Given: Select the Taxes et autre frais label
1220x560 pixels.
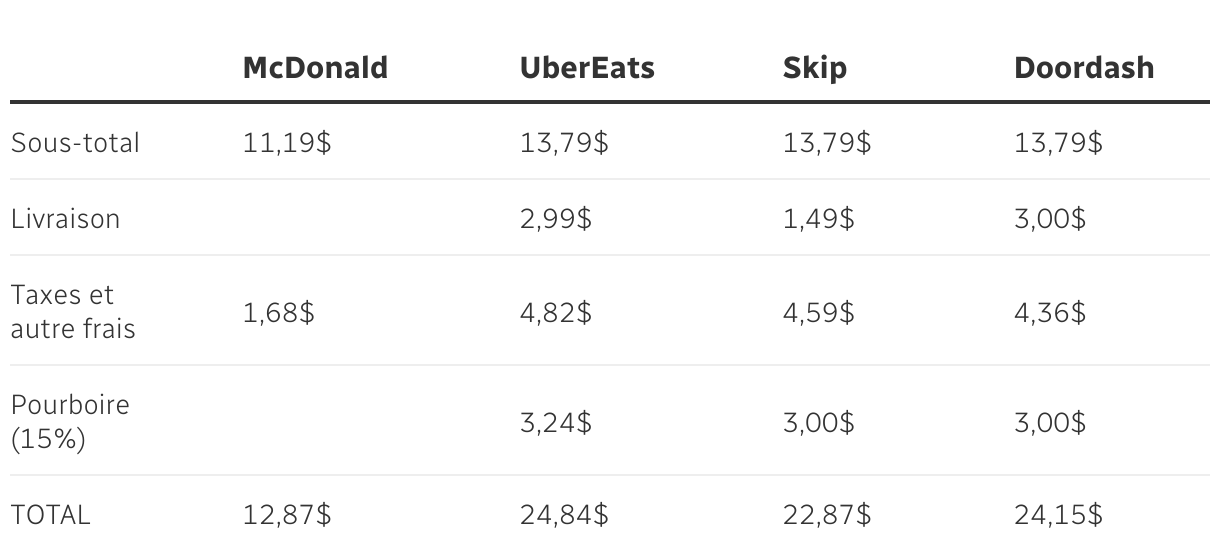Looking at the screenshot, I should tap(72, 311).
